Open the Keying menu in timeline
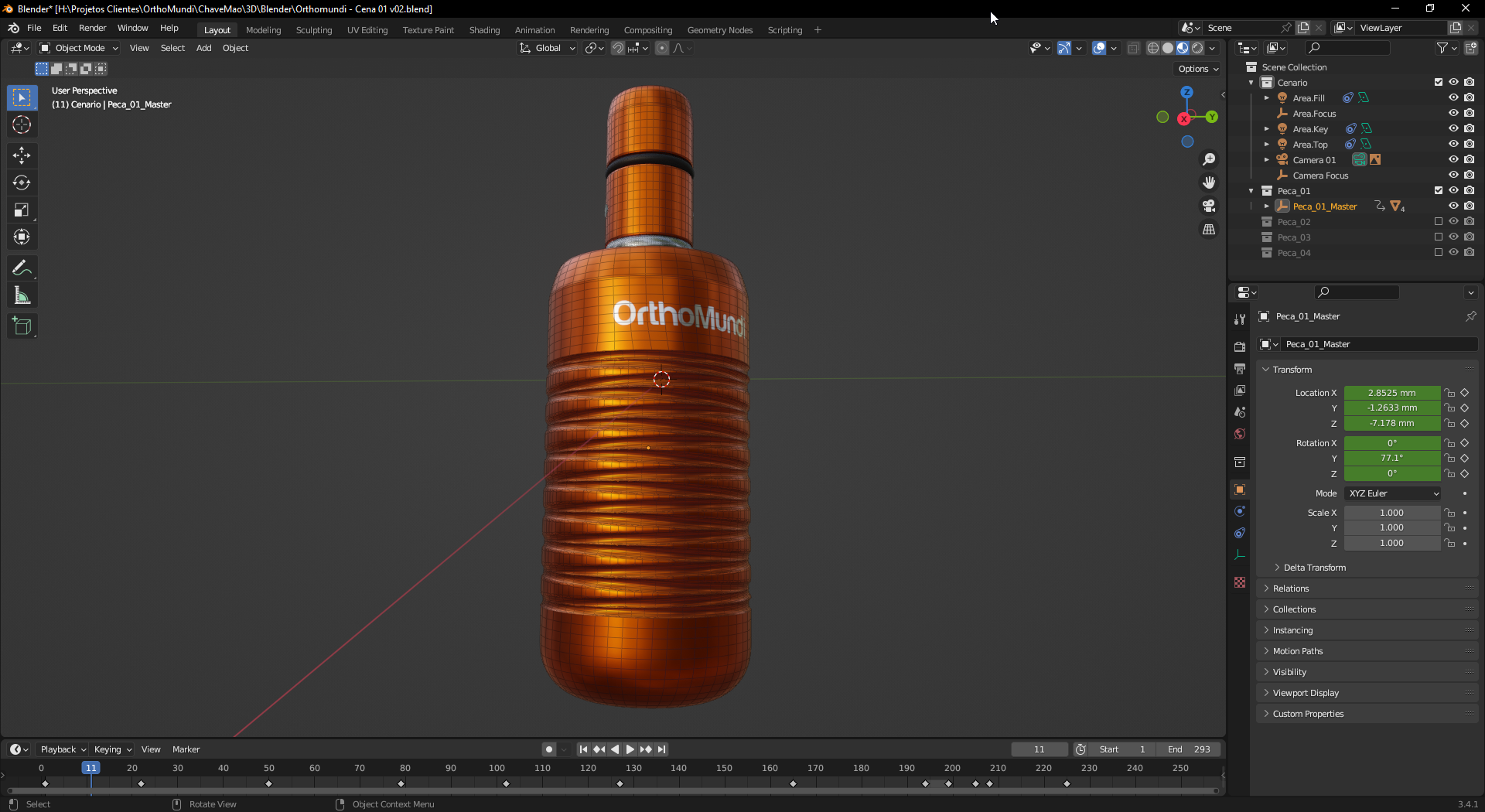The width and height of the screenshot is (1485, 812). (x=112, y=749)
